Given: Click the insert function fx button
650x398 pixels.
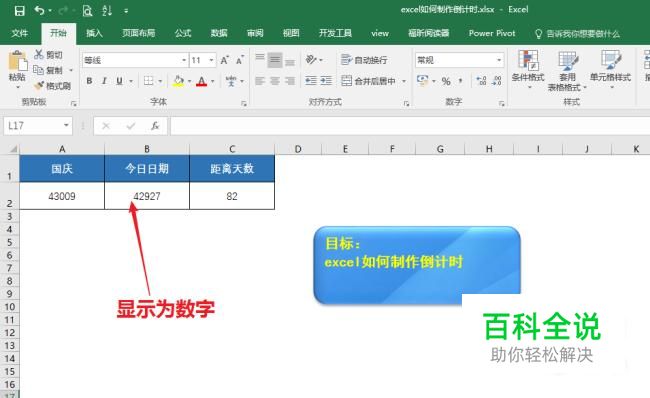Looking at the screenshot, I should click(x=155, y=126).
